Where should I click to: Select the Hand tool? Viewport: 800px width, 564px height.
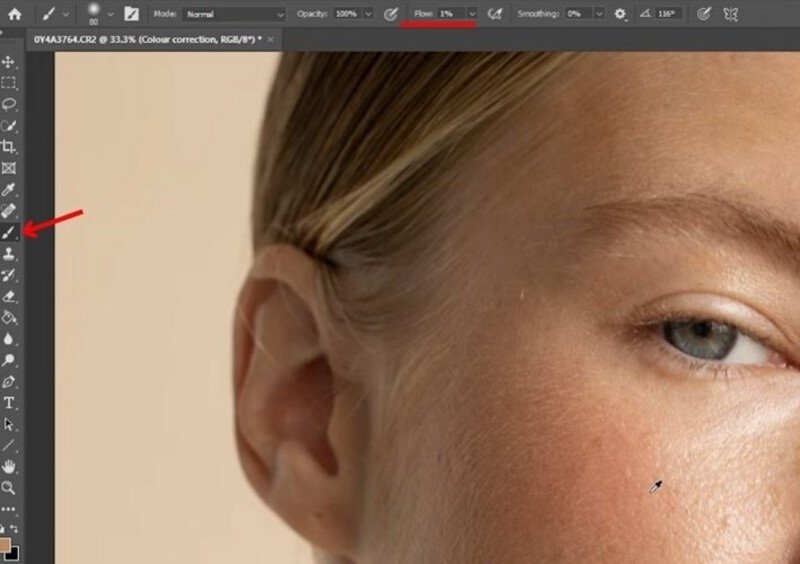tap(8, 467)
